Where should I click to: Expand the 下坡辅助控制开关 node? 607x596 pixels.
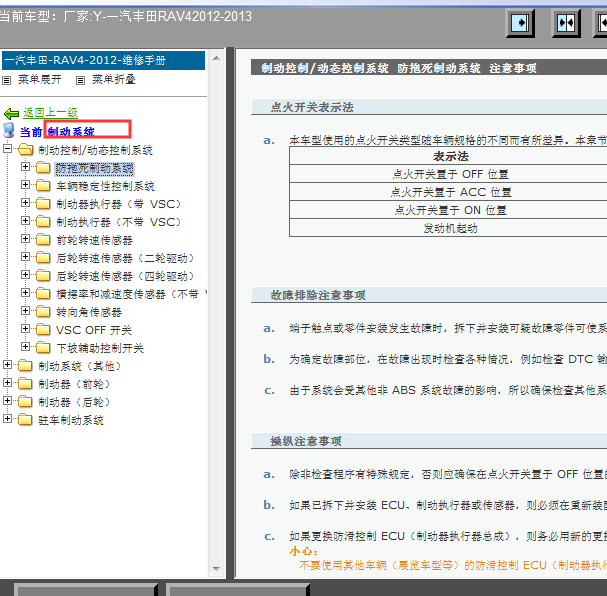pyautogui.click(x=25, y=346)
